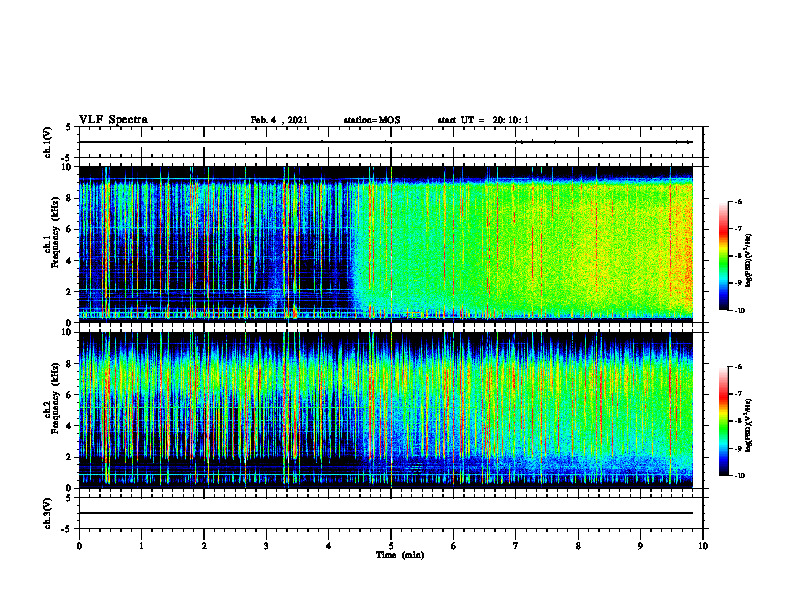
Task: Click time axis tick label "3"
Action: click(x=266, y=546)
